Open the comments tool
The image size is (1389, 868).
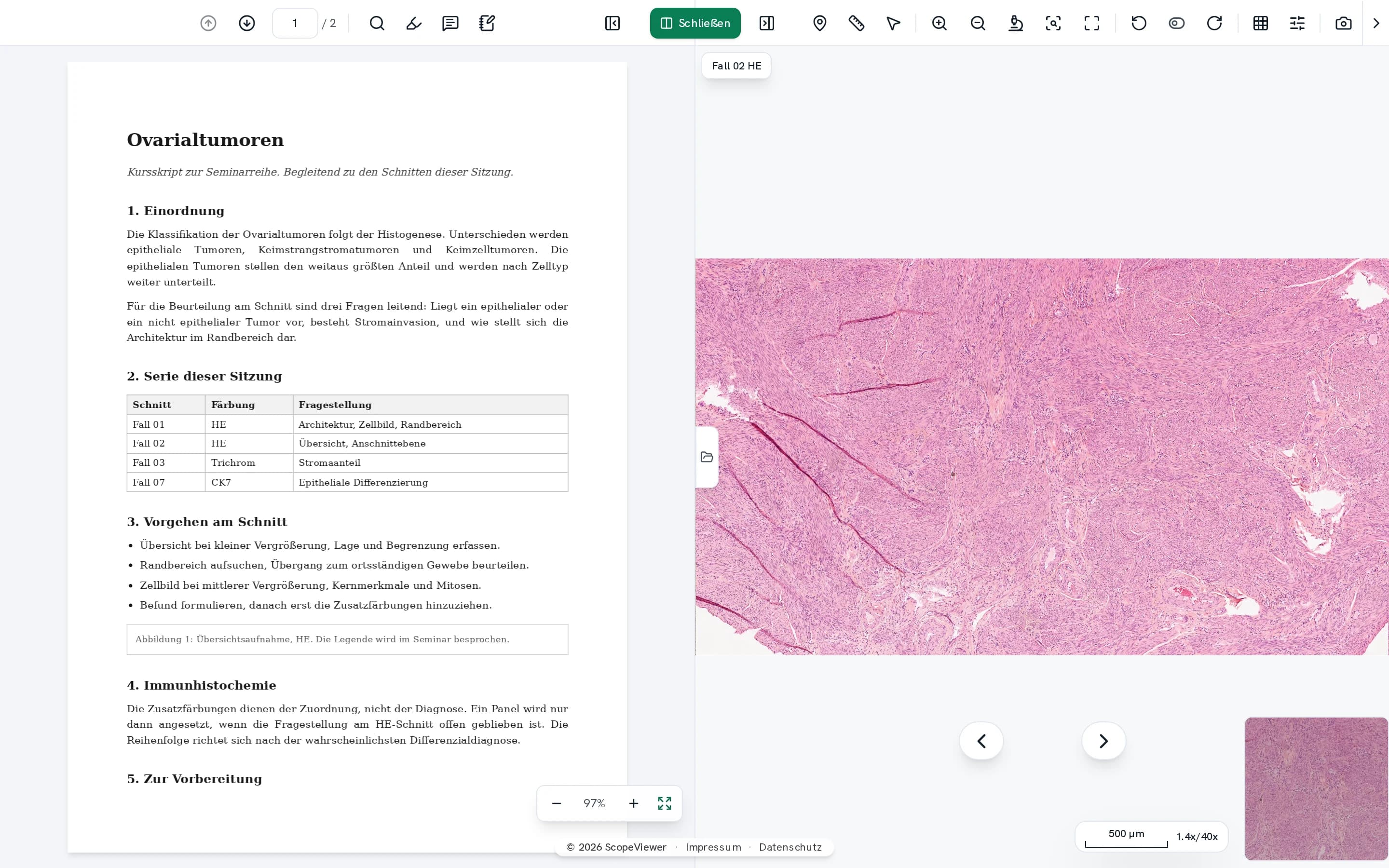tap(450, 23)
